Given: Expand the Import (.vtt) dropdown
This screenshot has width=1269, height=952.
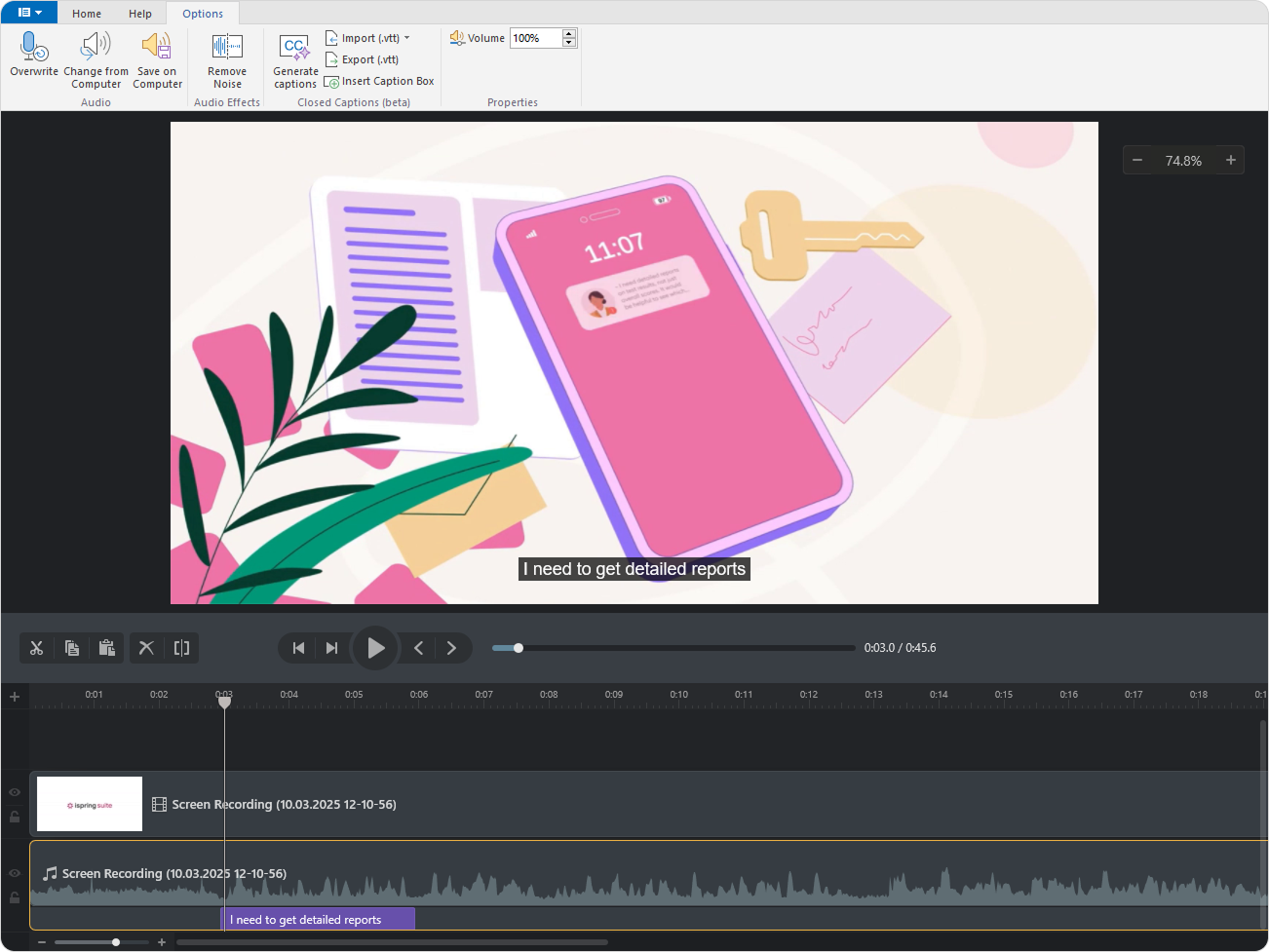Looking at the screenshot, I should pos(406,38).
